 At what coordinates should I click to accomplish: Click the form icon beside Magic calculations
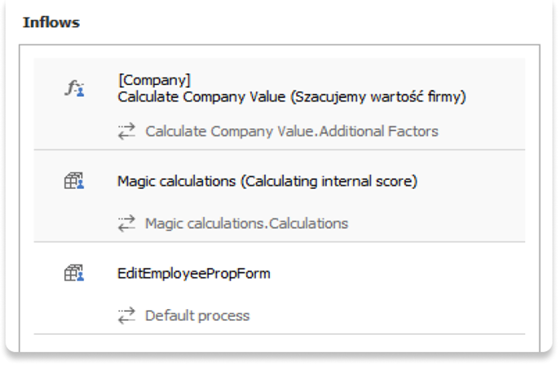coord(74,181)
